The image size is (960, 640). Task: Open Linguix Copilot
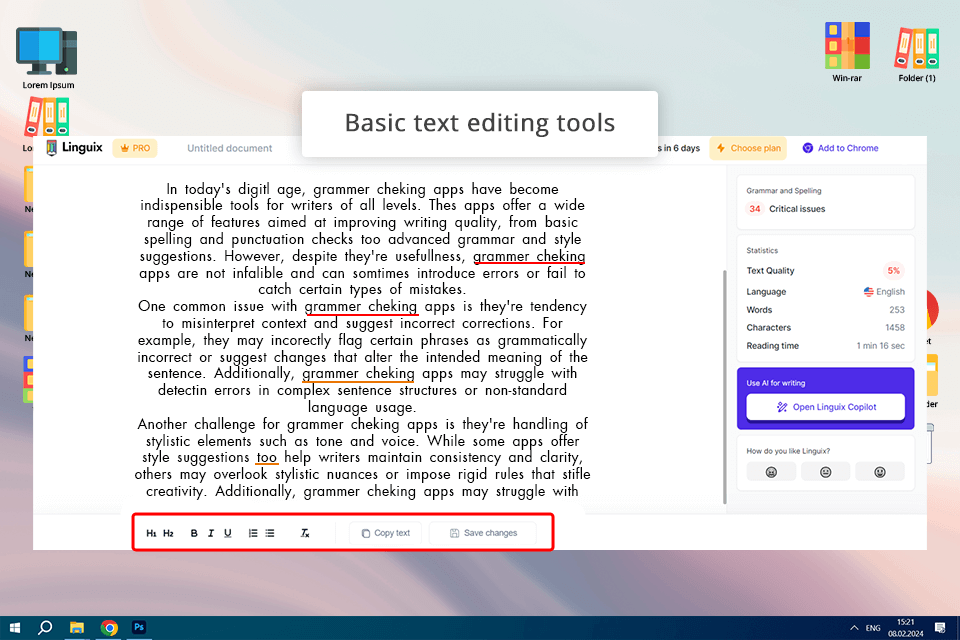click(x=825, y=407)
